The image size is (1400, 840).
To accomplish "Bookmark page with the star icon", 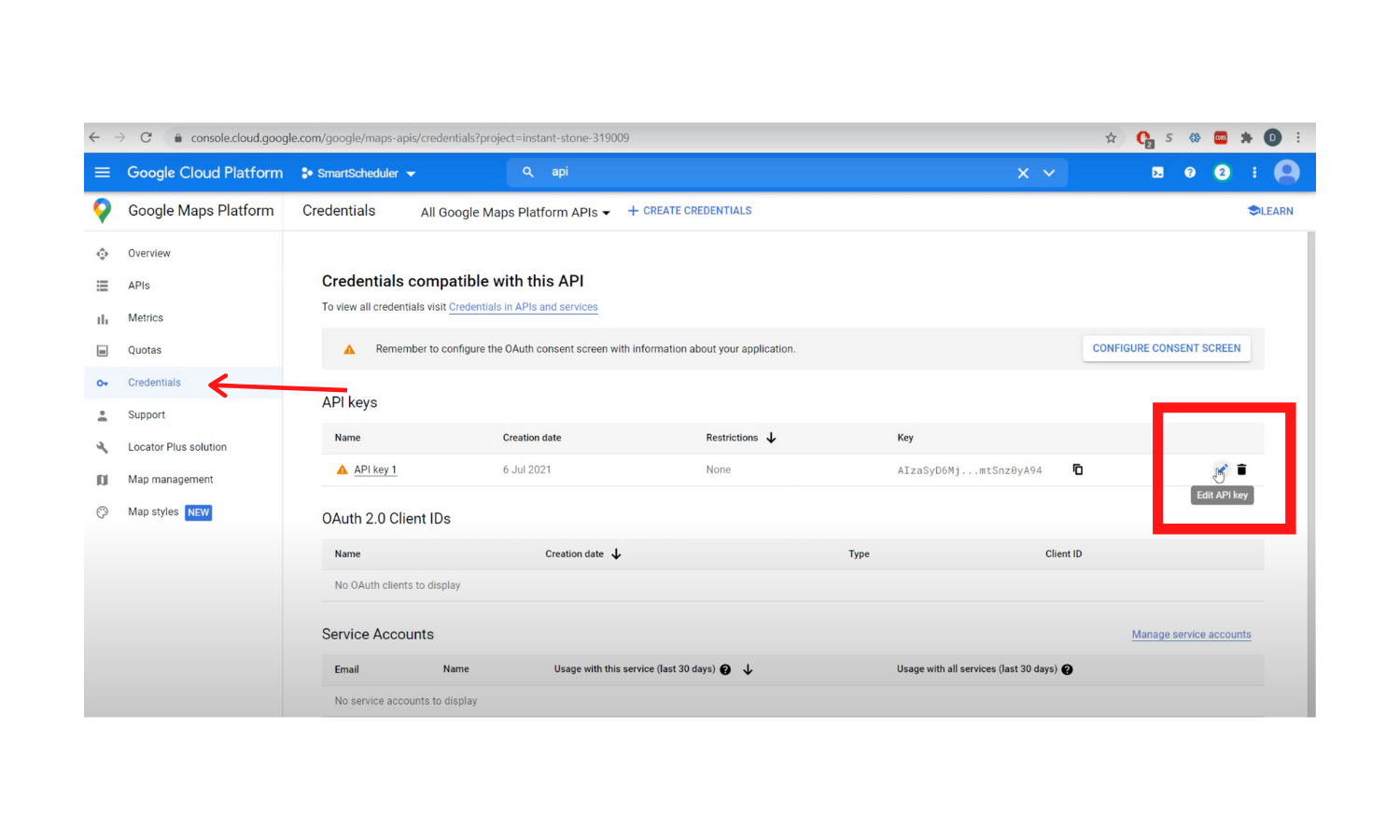I will point(1111,138).
